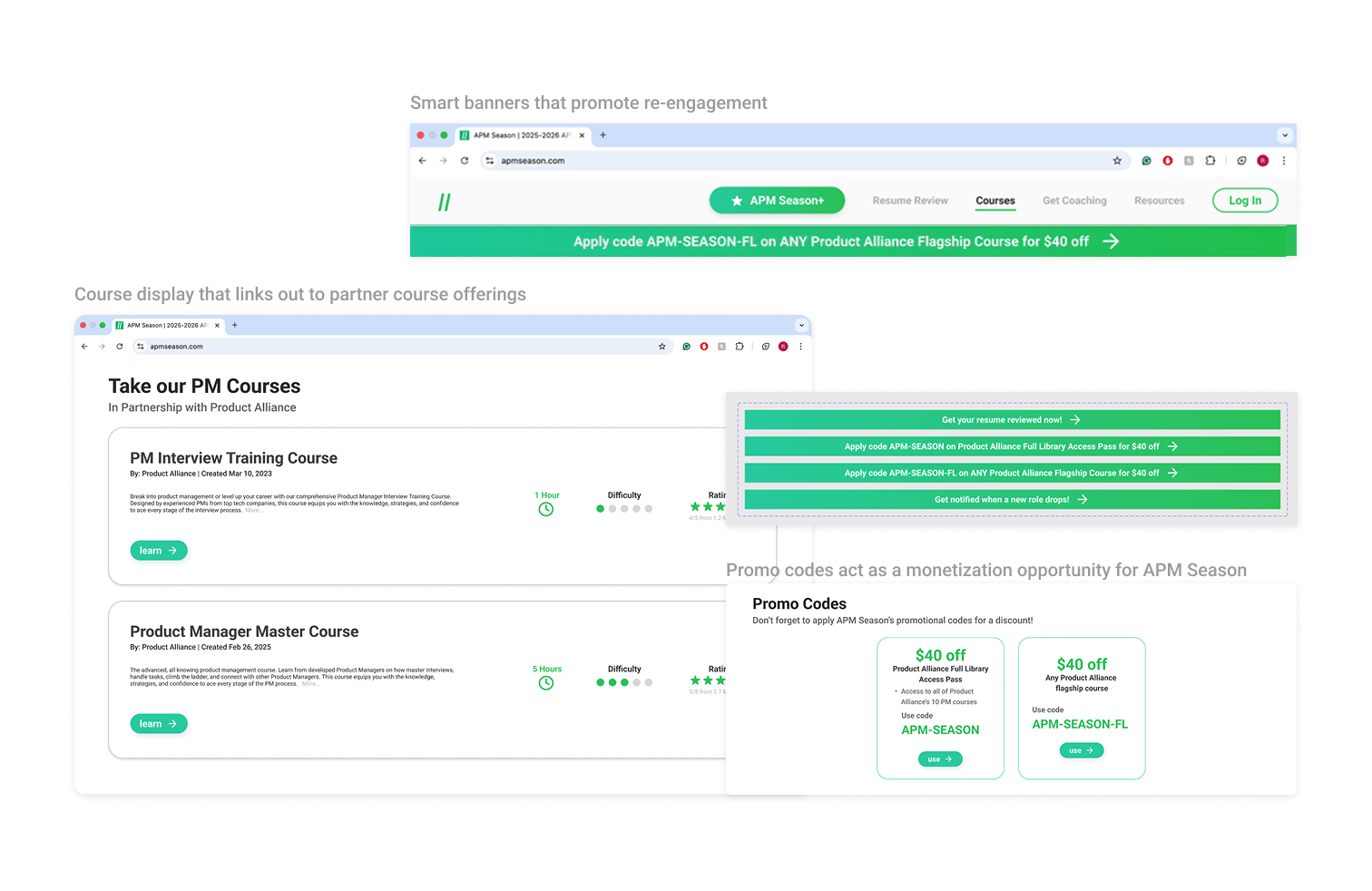This screenshot has width=1372, height=891.
Task: Open green Grammarly extension in top browser window
Action: pyautogui.click(x=1147, y=161)
